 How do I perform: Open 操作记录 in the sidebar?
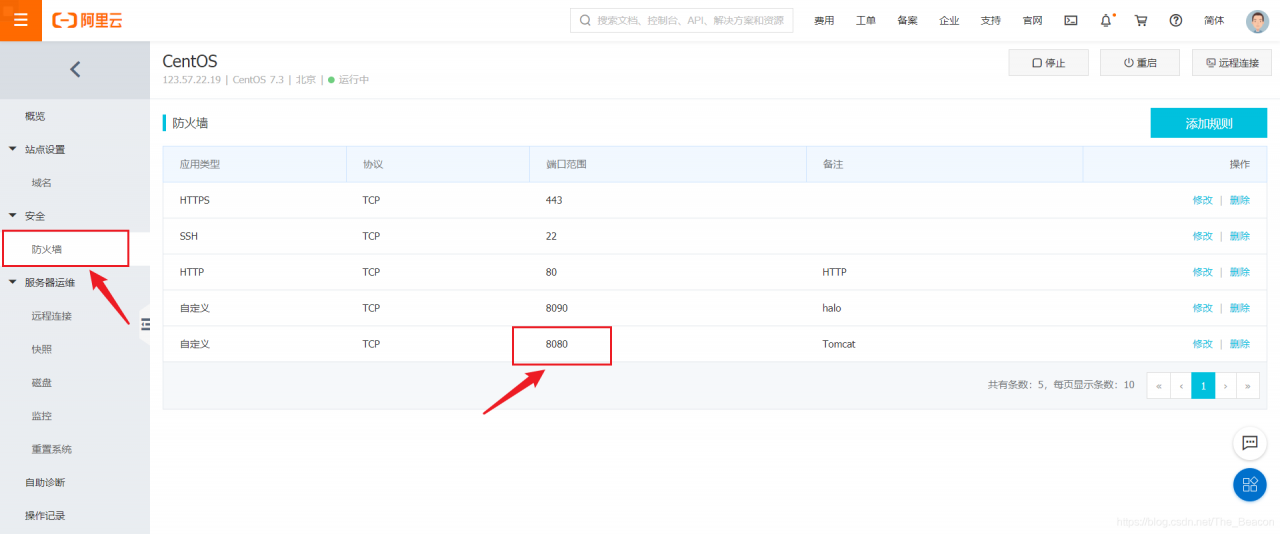[46, 515]
